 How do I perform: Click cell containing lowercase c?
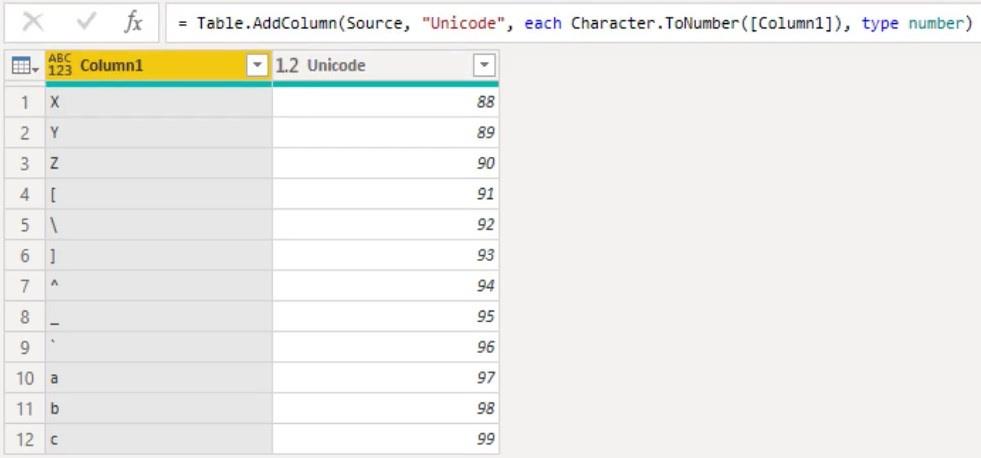tap(159, 439)
